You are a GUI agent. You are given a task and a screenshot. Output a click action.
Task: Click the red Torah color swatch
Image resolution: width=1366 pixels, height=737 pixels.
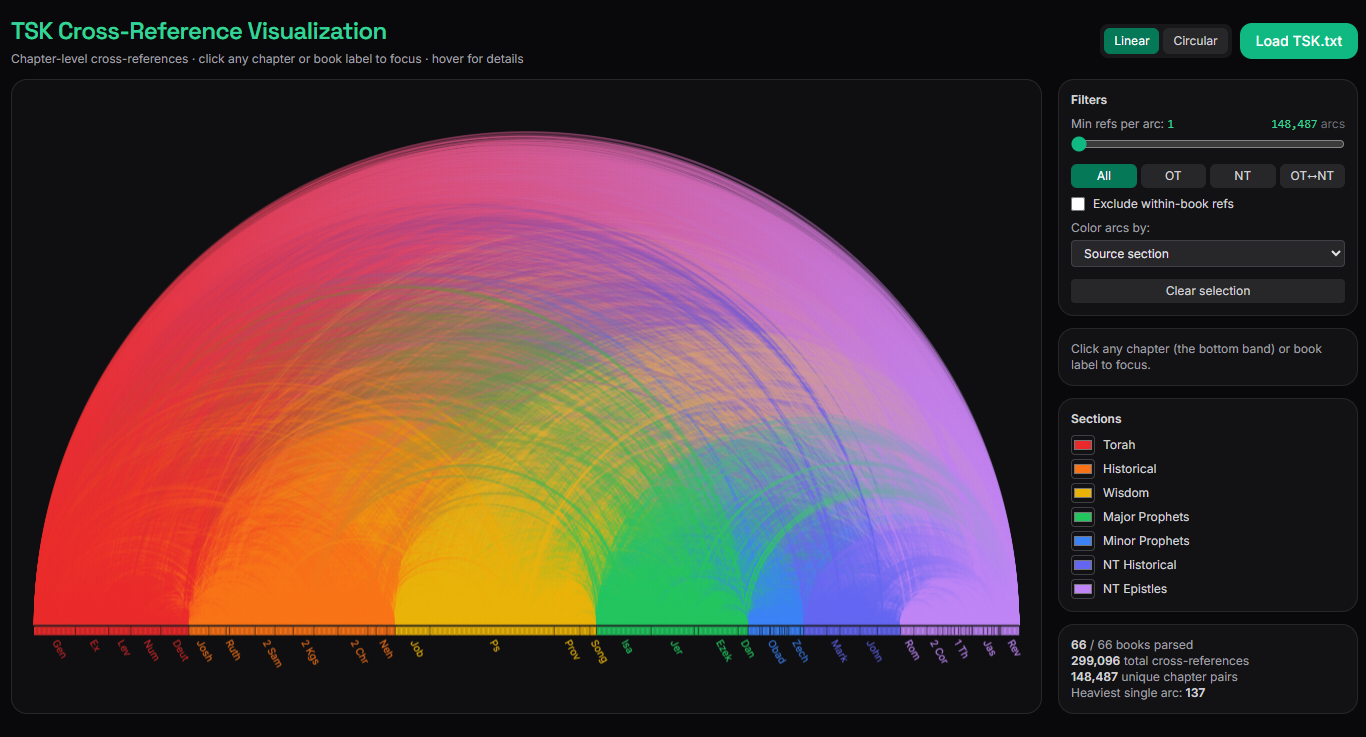(1083, 445)
